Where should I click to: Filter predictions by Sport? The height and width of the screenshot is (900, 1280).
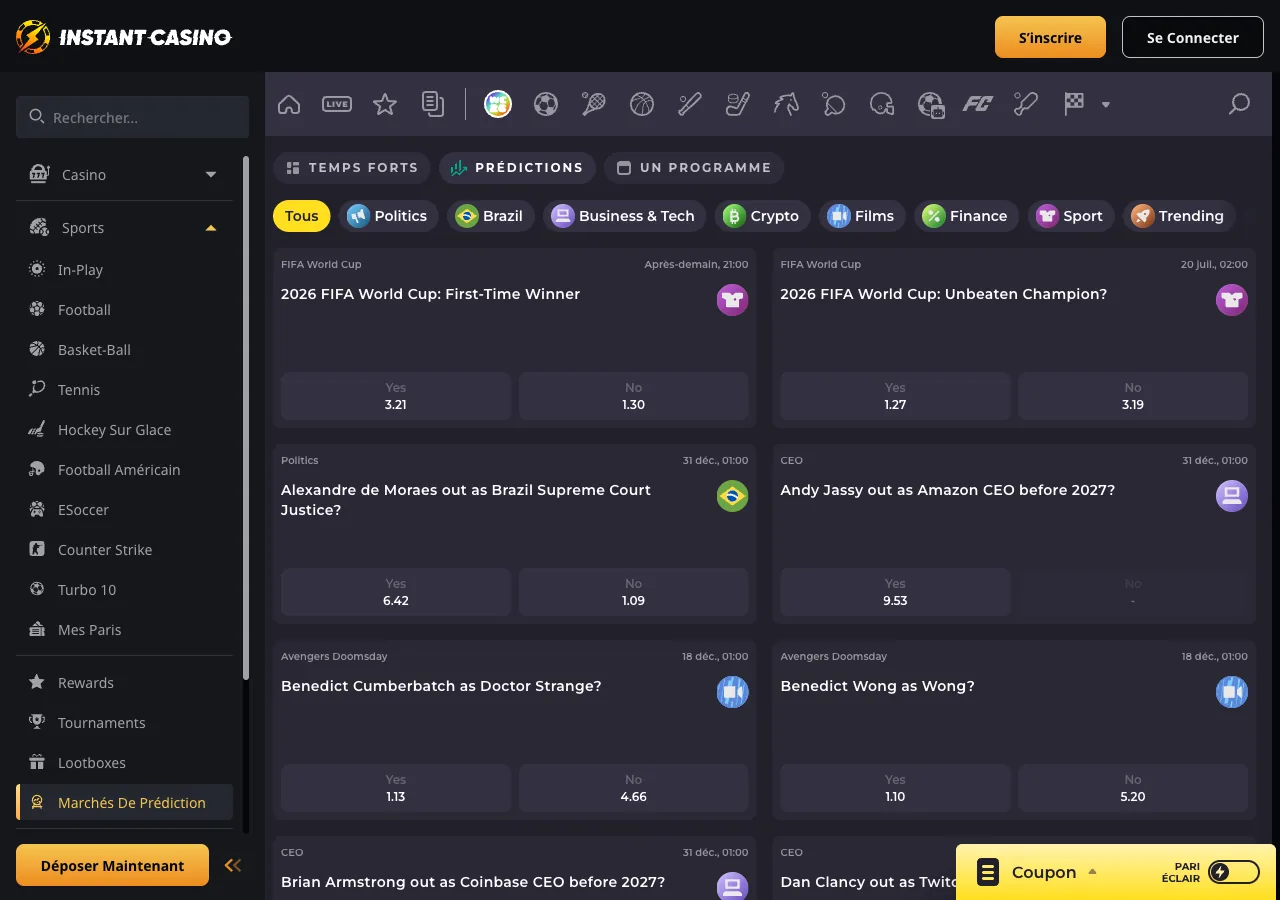[x=1071, y=216]
